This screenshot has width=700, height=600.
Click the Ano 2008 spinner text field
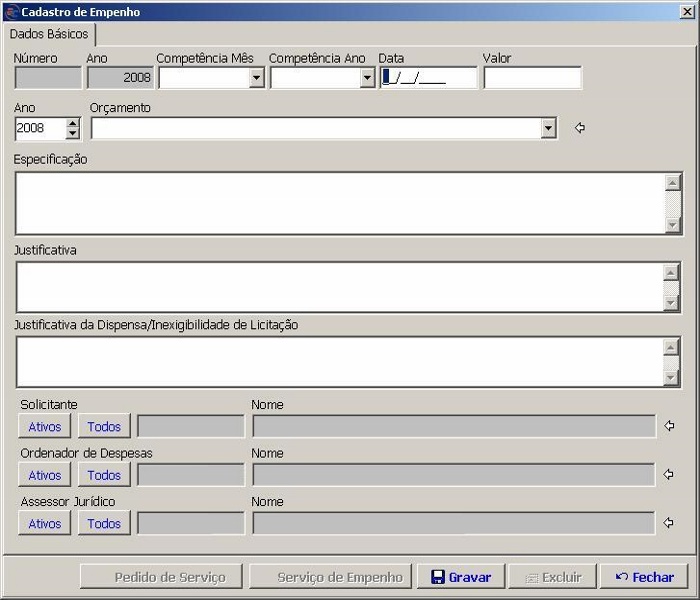click(41, 129)
